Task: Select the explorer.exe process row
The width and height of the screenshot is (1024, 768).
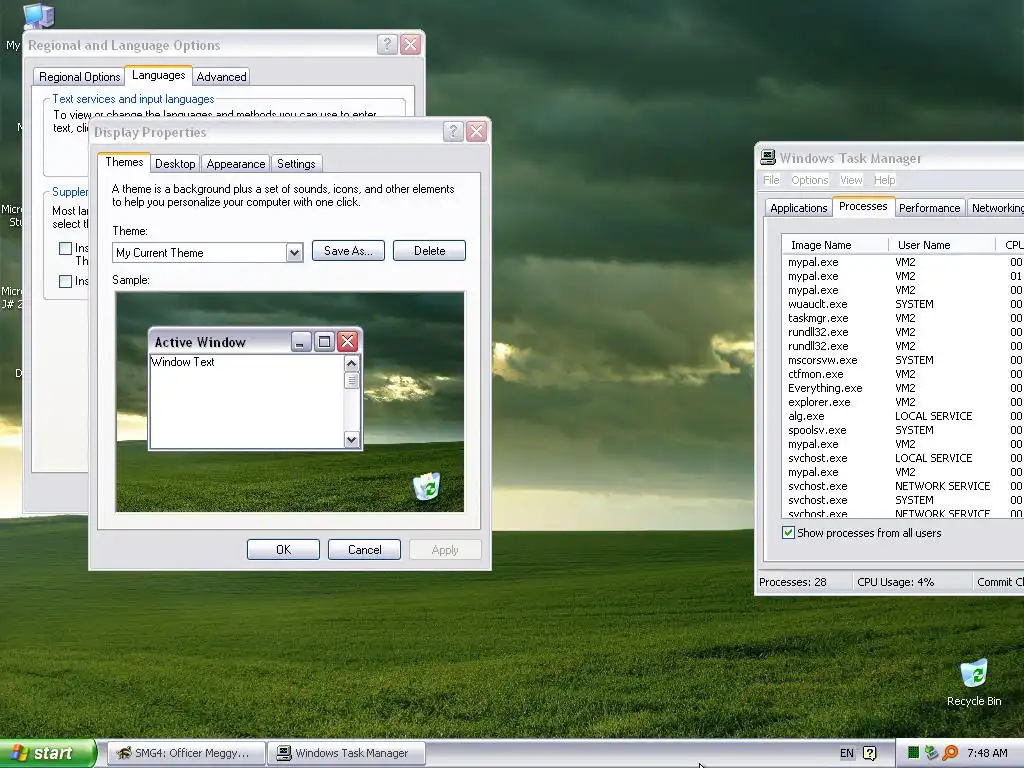Action: pyautogui.click(x=904, y=402)
